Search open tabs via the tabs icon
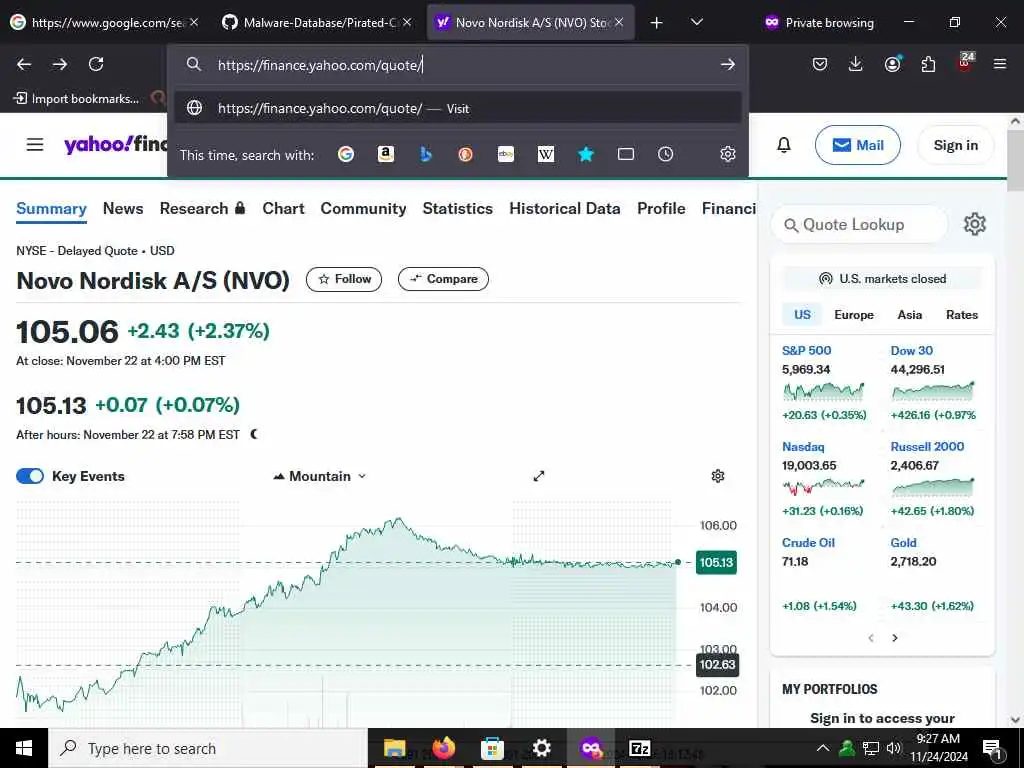Viewport: 1024px width, 768px height. (x=626, y=154)
